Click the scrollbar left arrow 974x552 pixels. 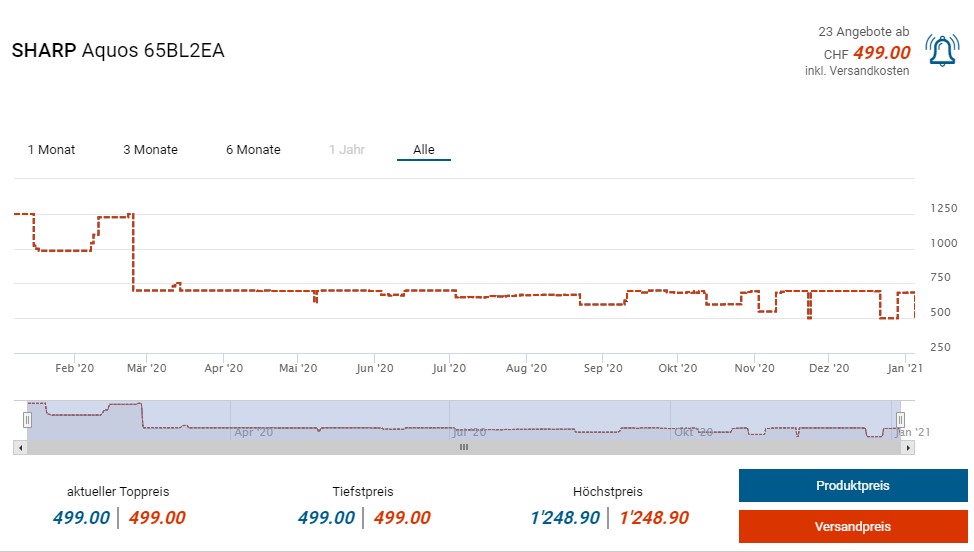[x=19, y=448]
